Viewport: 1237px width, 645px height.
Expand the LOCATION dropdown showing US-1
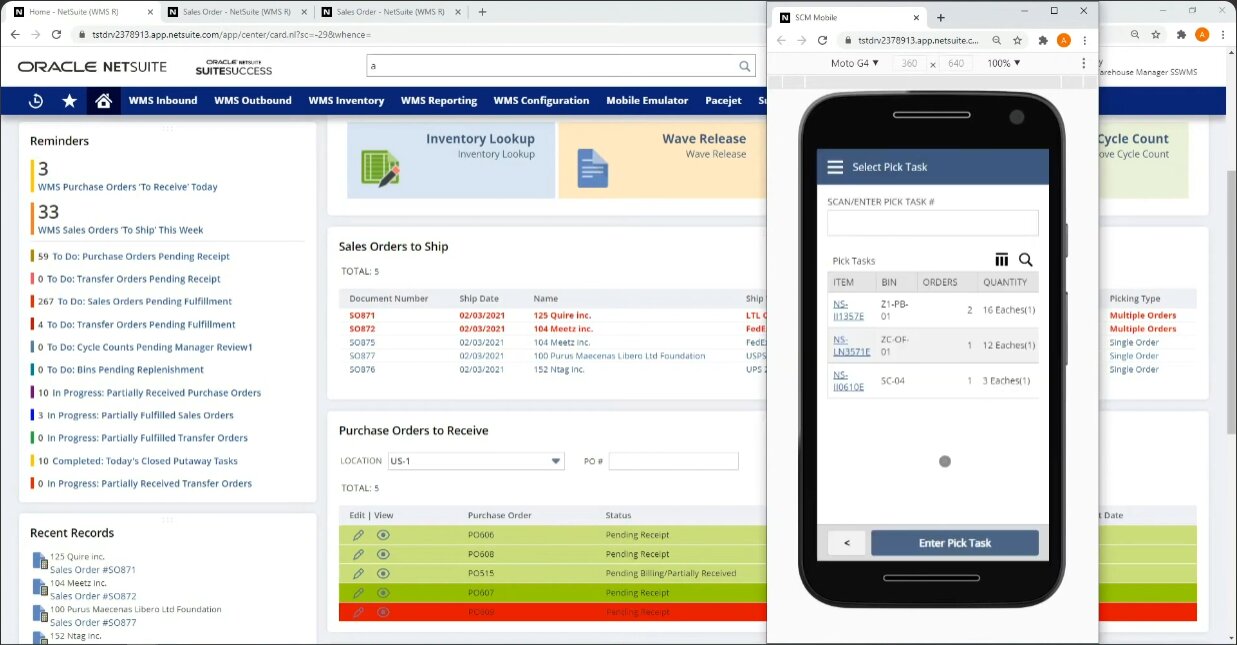[x=556, y=461]
